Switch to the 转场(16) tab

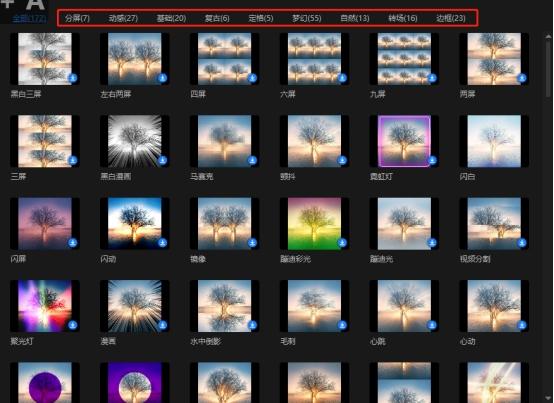[x=402, y=18]
